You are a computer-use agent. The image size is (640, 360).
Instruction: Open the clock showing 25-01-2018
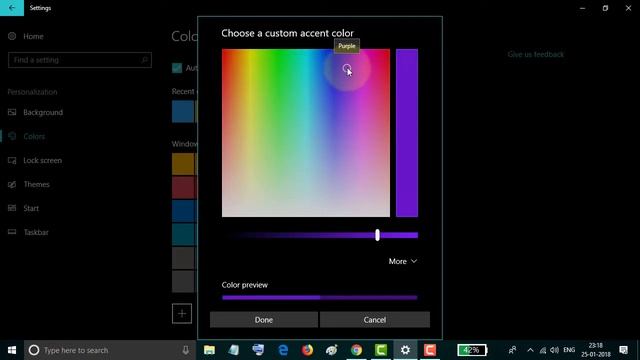click(x=596, y=350)
